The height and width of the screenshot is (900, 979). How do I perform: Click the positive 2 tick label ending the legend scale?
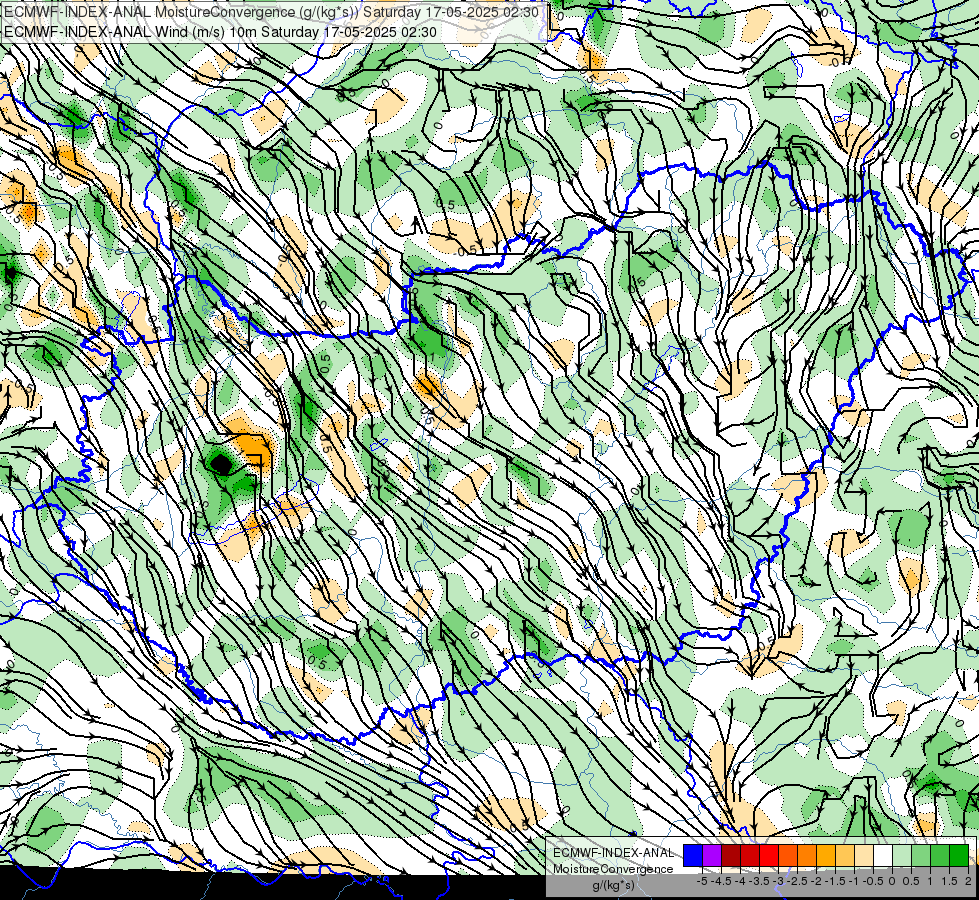[968, 881]
